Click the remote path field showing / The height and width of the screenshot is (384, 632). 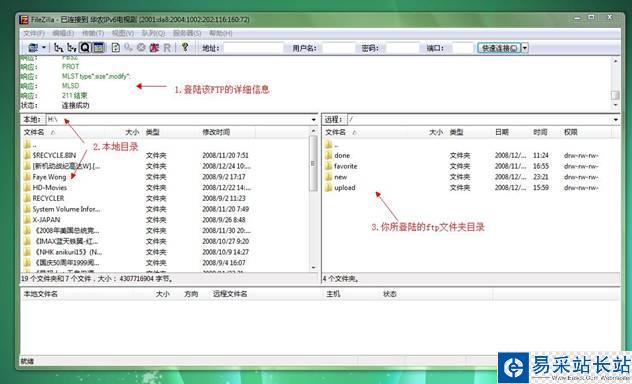480,120
